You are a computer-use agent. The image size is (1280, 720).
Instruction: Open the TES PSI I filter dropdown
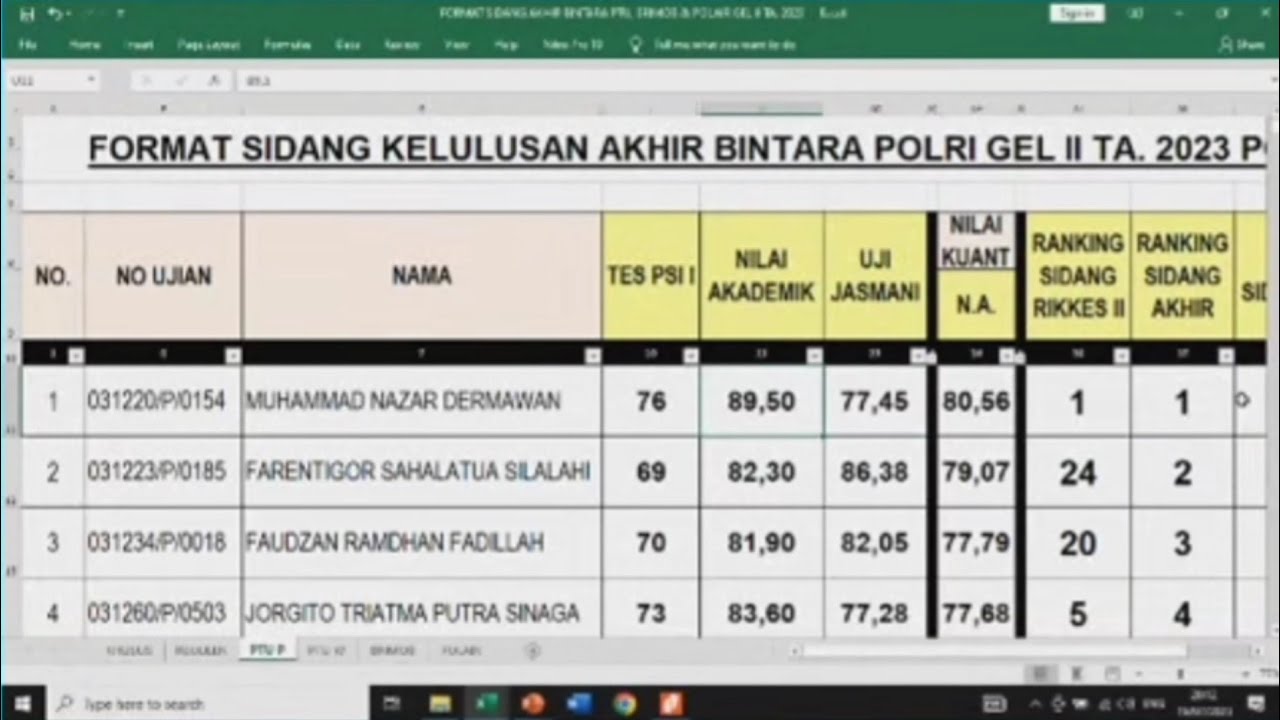[690, 354]
